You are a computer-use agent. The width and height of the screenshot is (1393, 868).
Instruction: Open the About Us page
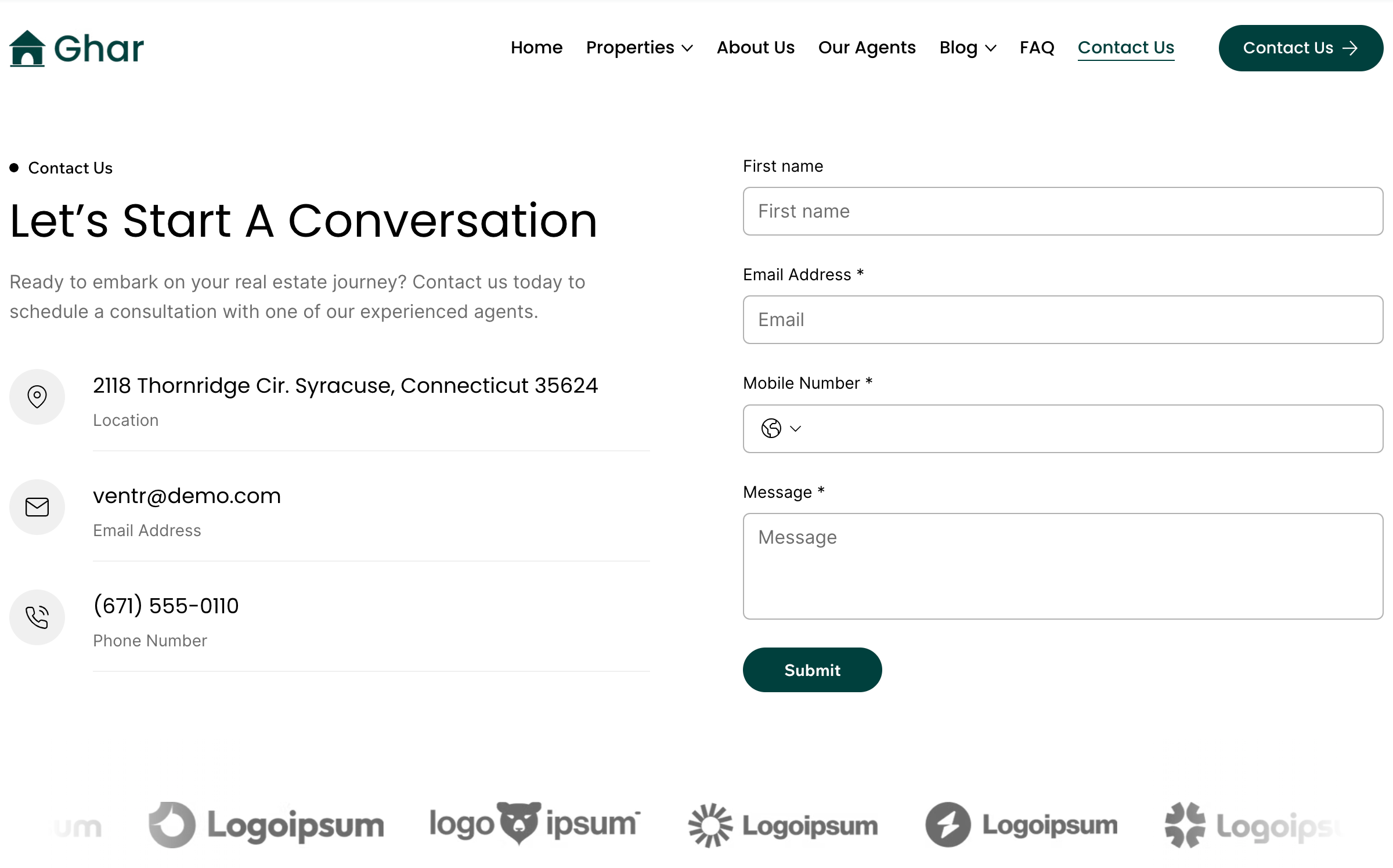(756, 48)
